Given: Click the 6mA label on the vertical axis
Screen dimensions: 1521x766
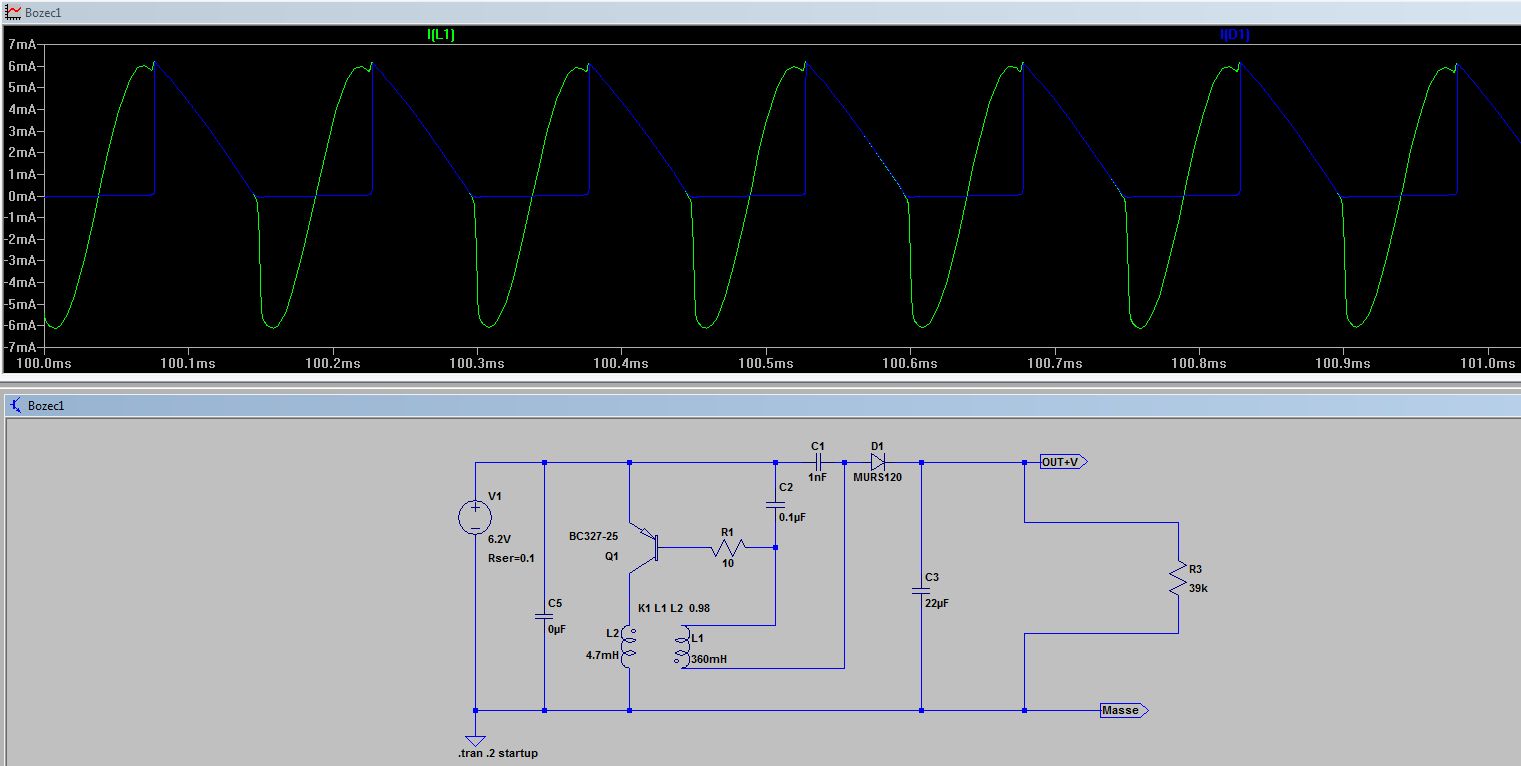Looking at the screenshot, I should click(23, 66).
